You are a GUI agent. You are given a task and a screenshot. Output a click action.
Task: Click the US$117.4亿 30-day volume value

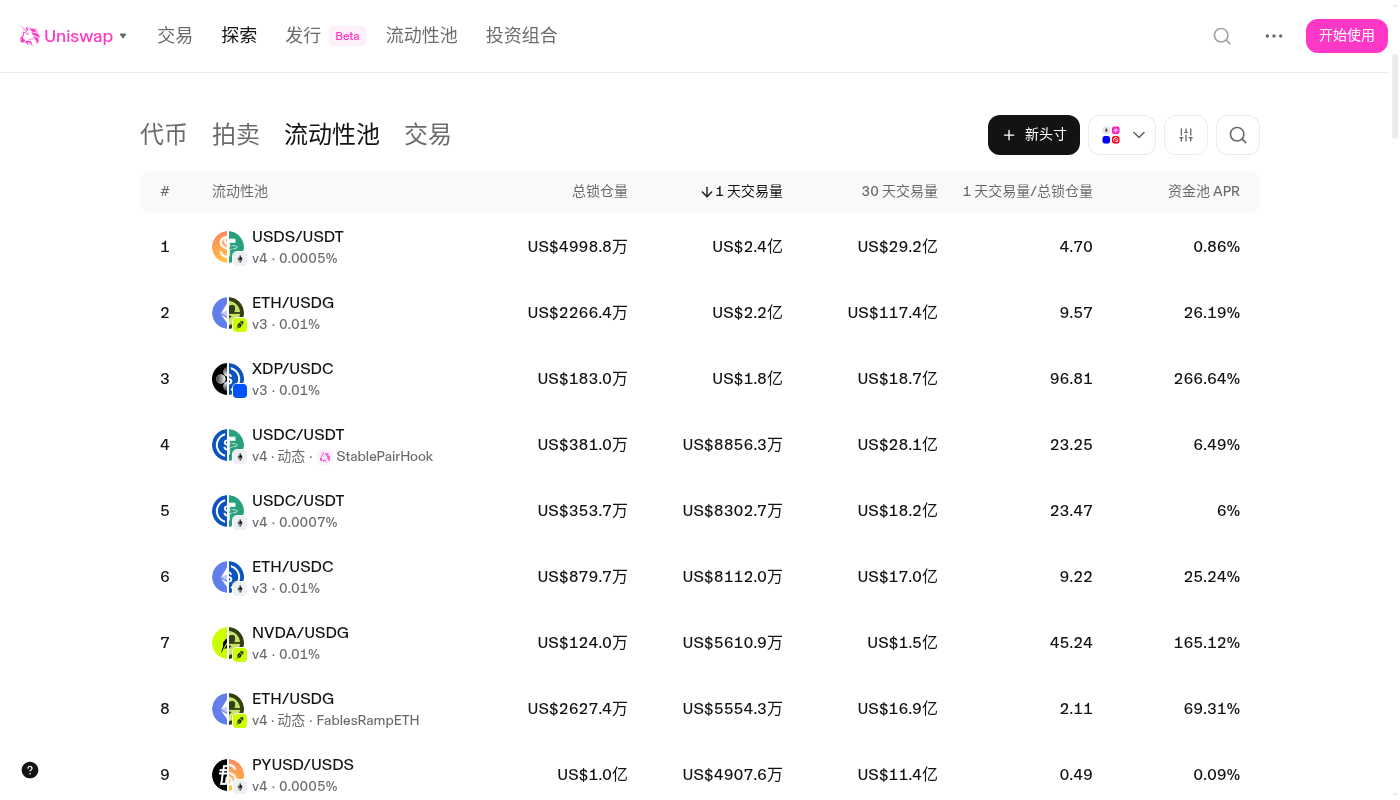tap(893, 313)
